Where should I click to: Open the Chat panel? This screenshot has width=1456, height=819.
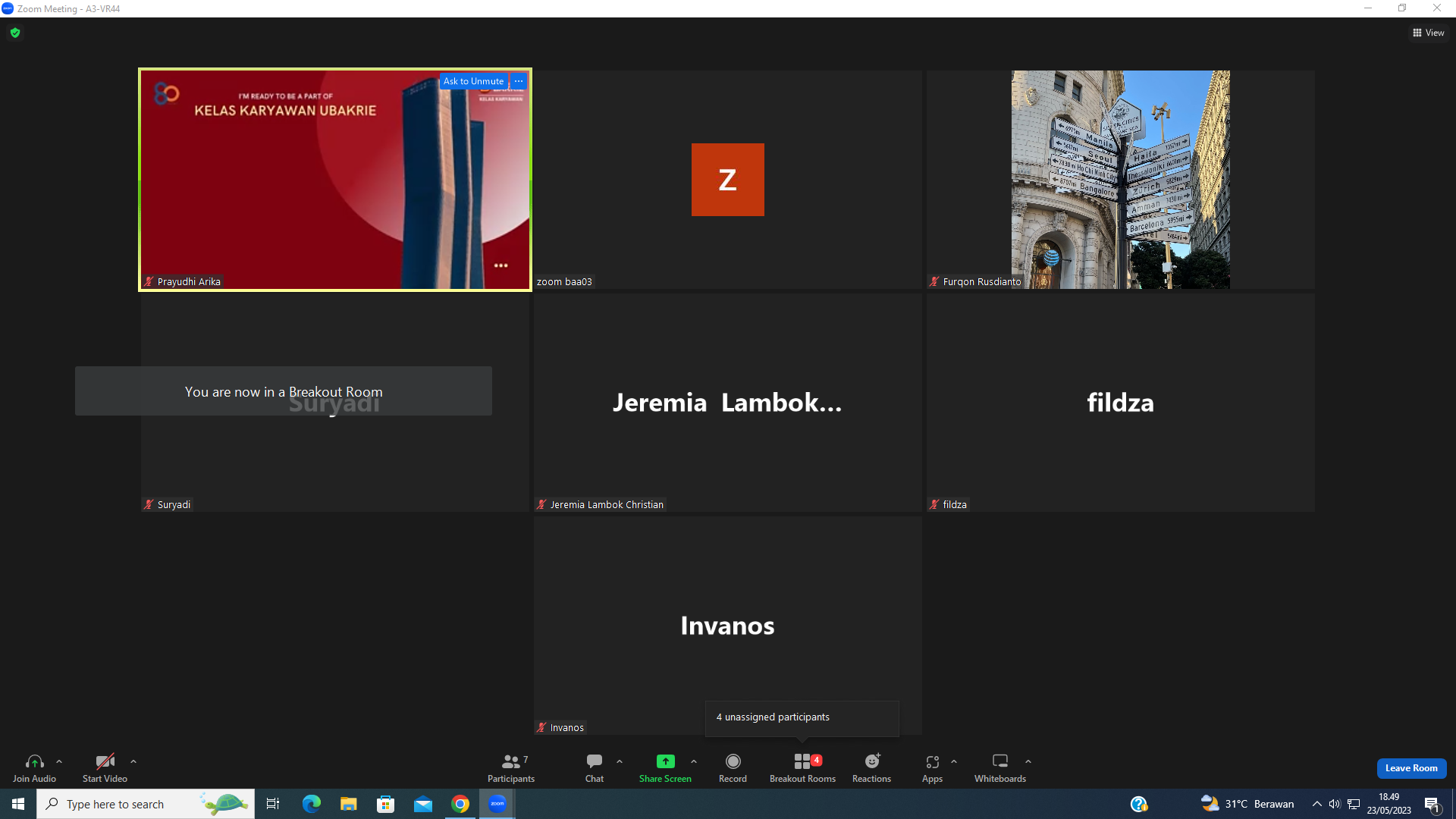click(x=595, y=767)
